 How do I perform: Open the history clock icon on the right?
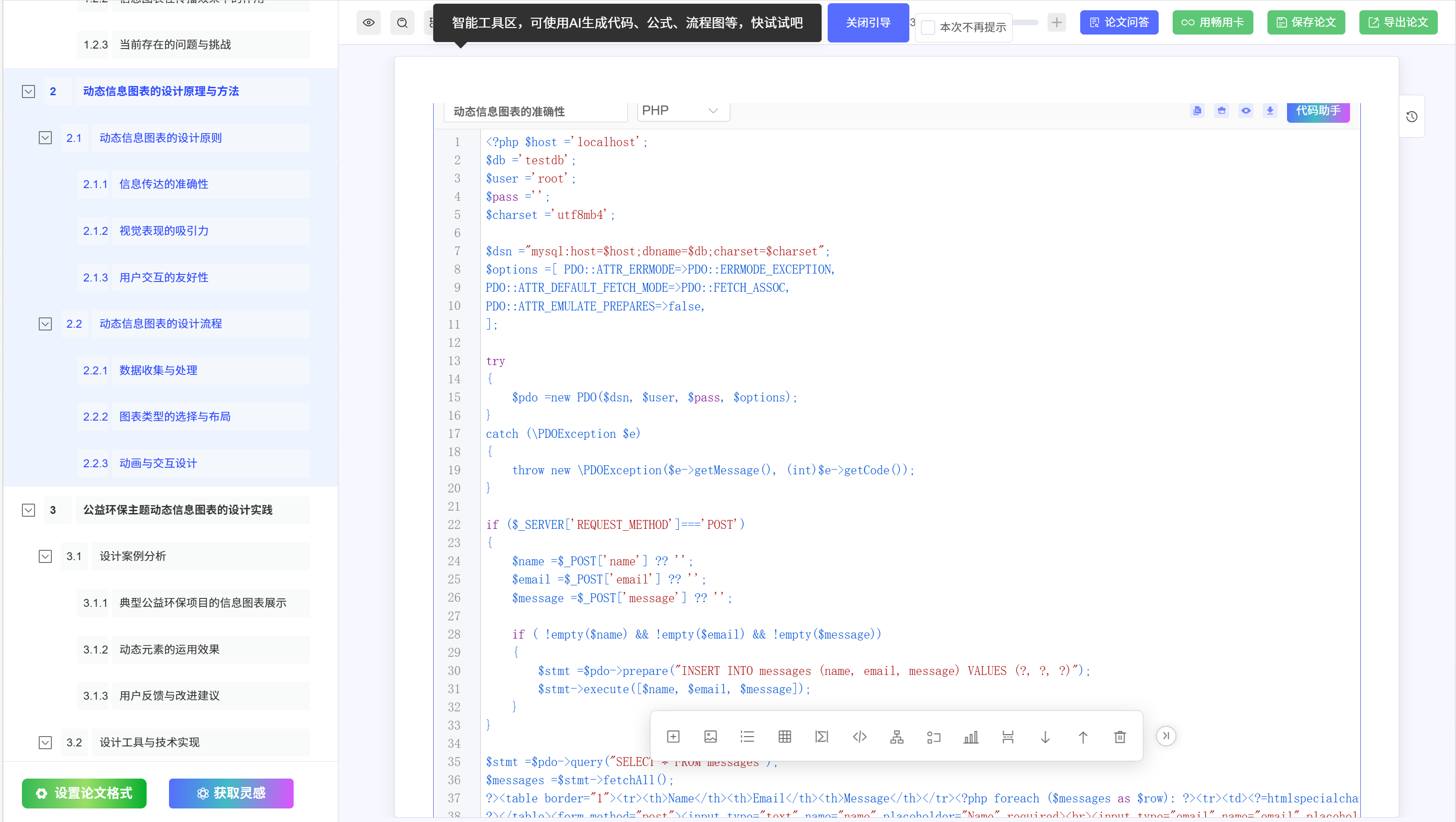(1411, 116)
